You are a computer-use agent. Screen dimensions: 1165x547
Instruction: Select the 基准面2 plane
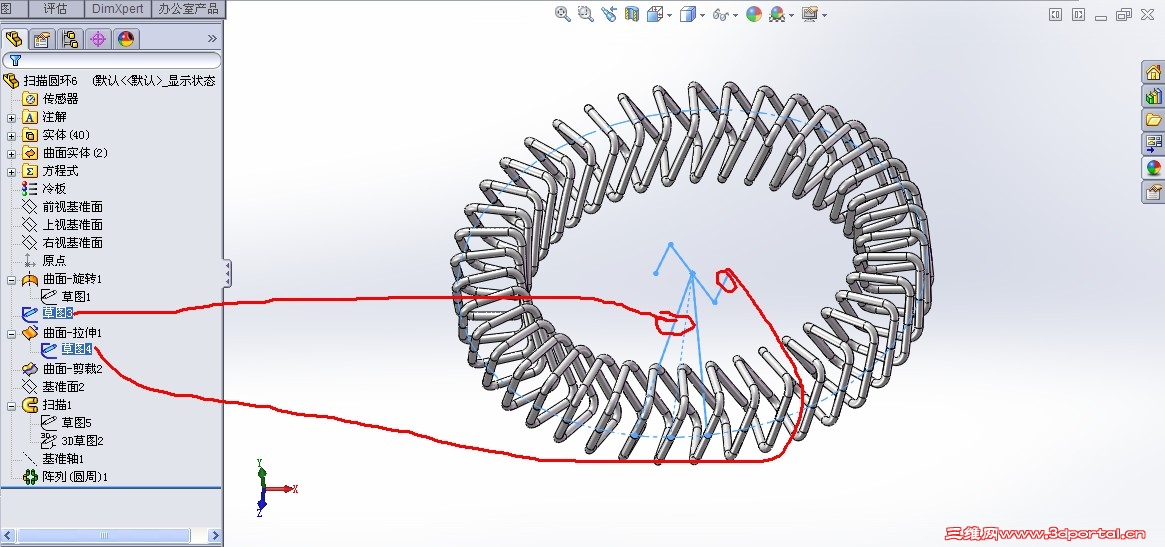[63, 386]
